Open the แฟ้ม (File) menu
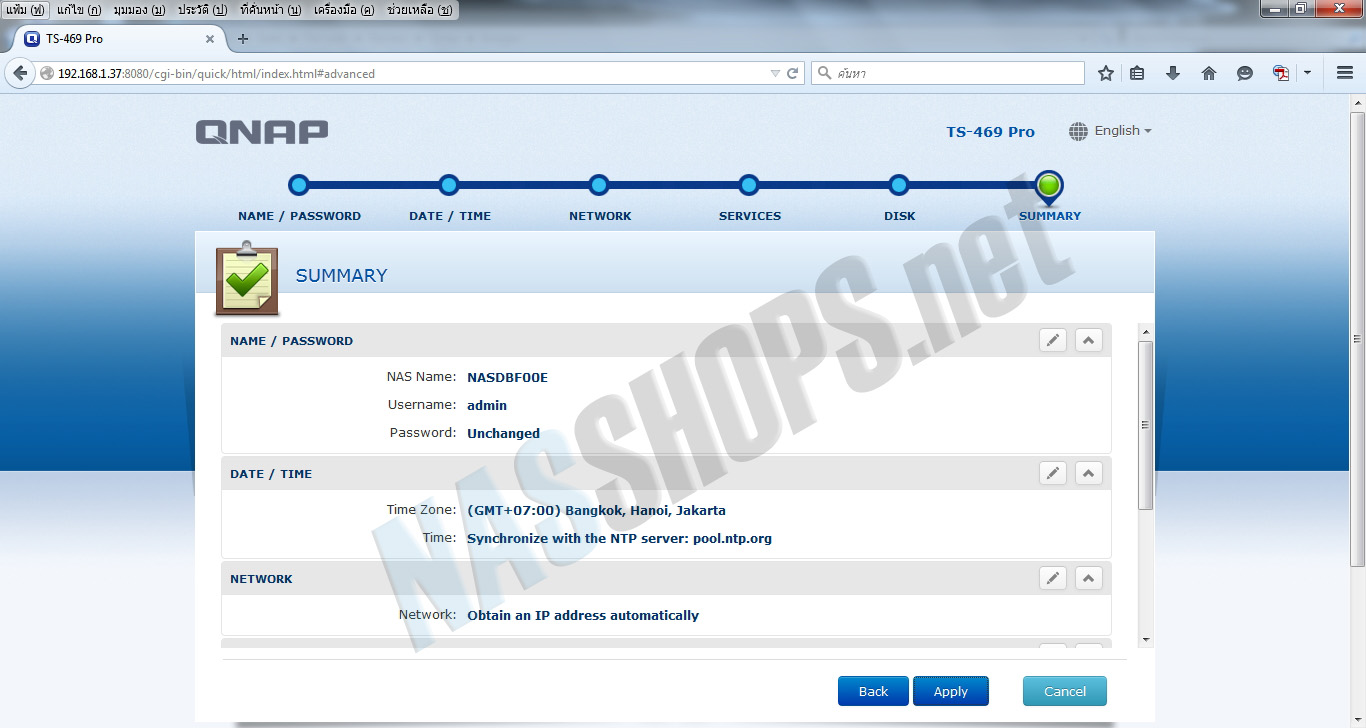The width and height of the screenshot is (1366, 728). [25, 9]
